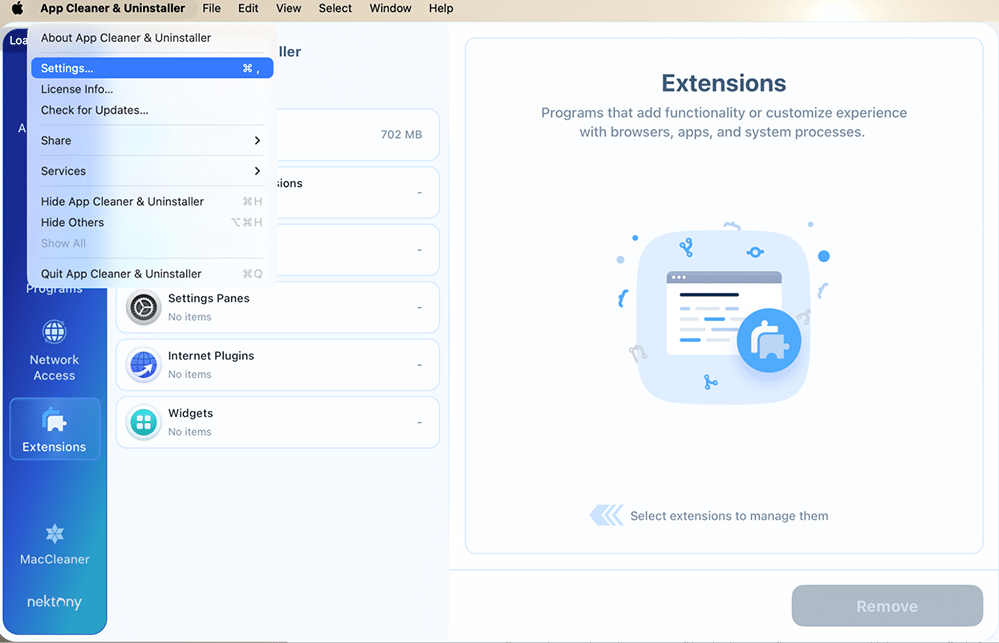Image resolution: width=999 pixels, height=643 pixels.
Task: Click the Remove button
Action: [x=887, y=605]
